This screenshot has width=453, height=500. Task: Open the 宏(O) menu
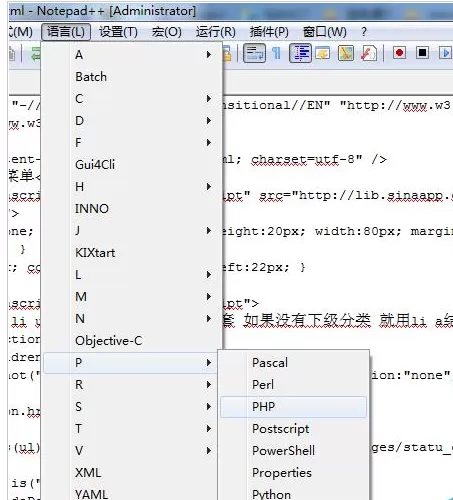pyautogui.click(x=167, y=32)
